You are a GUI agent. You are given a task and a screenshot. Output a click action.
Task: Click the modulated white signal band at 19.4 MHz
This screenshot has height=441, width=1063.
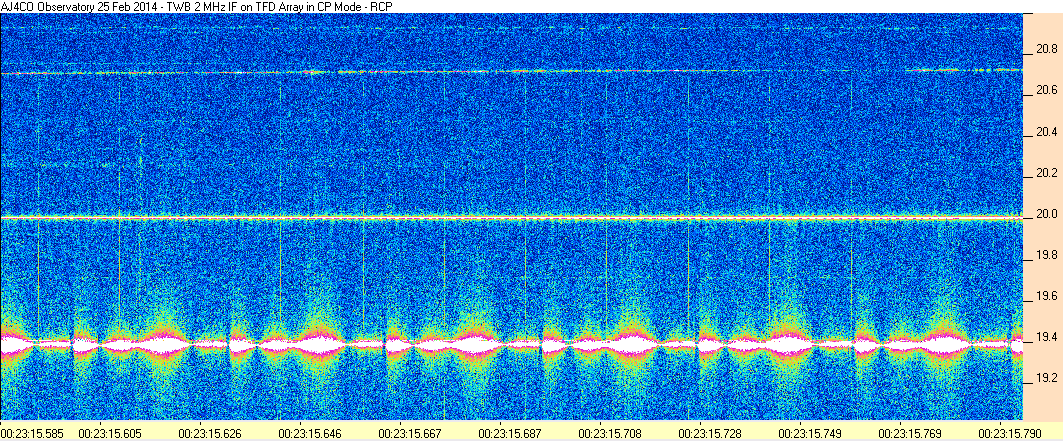point(511,343)
